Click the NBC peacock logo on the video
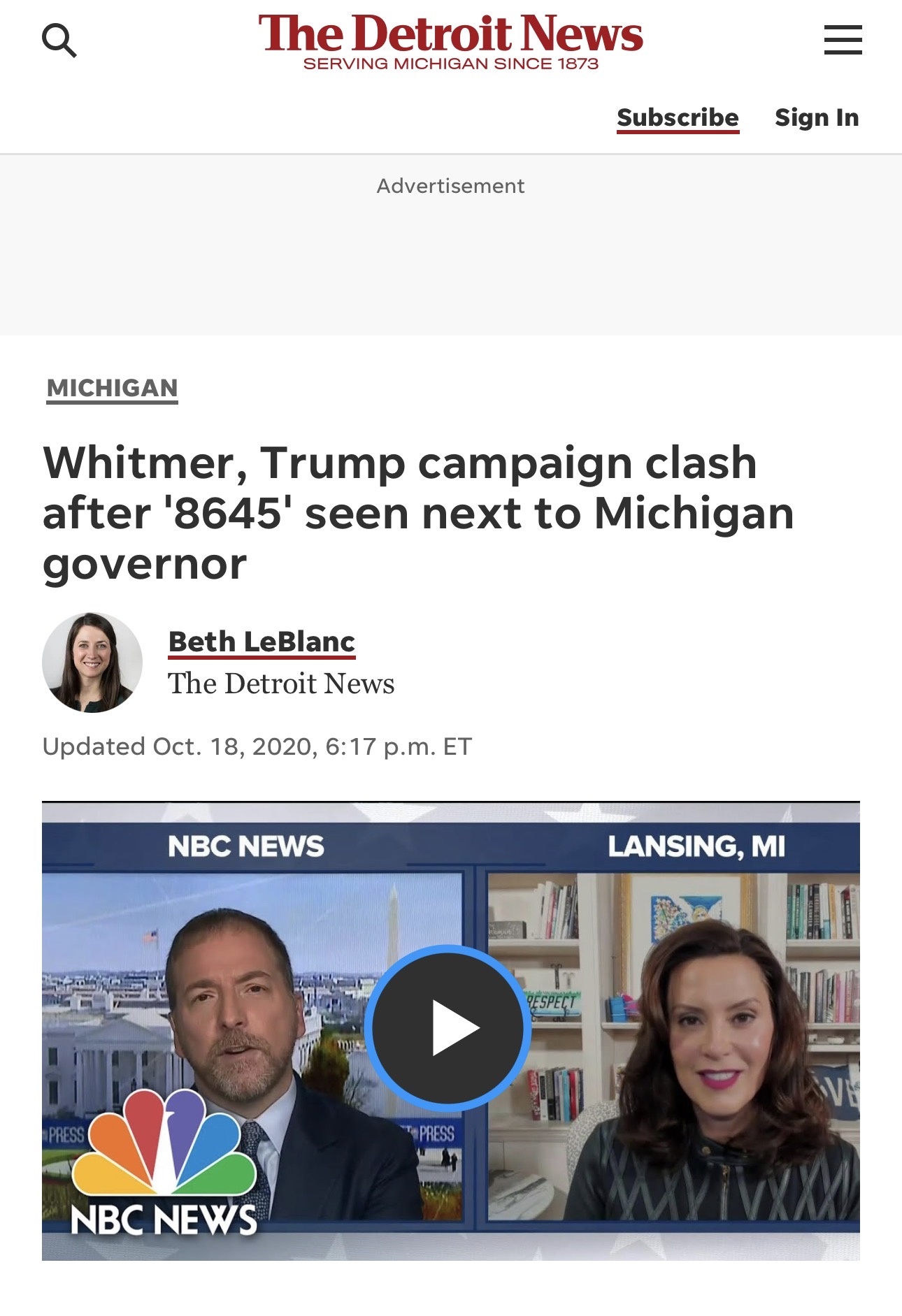 (164, 1164)
